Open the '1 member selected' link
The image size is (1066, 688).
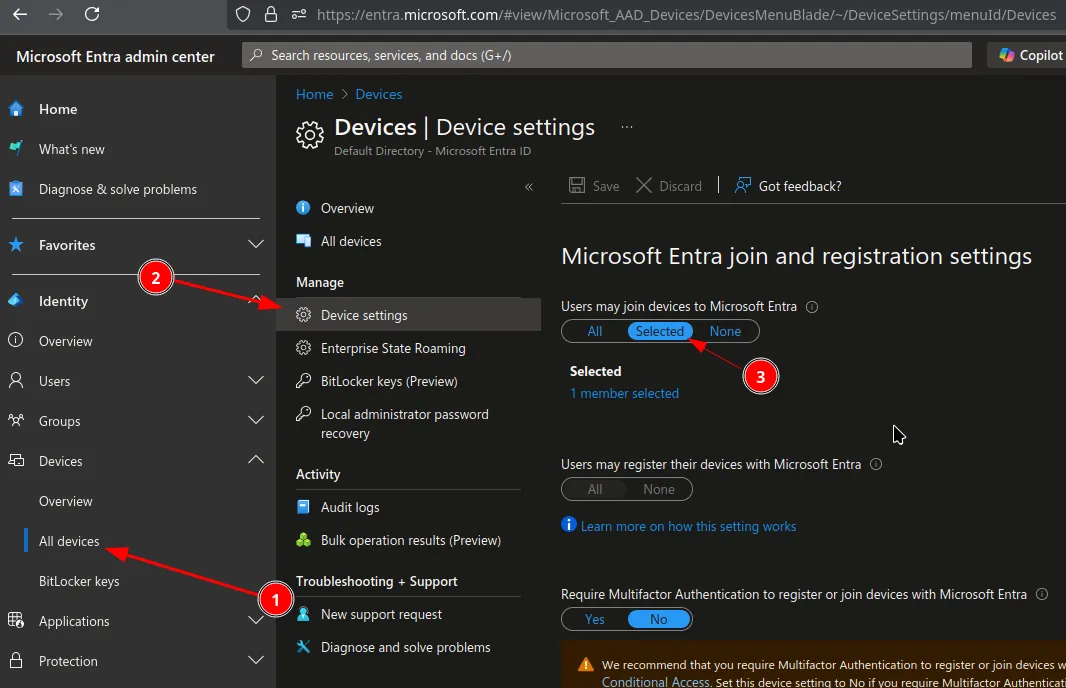[624, 393]
